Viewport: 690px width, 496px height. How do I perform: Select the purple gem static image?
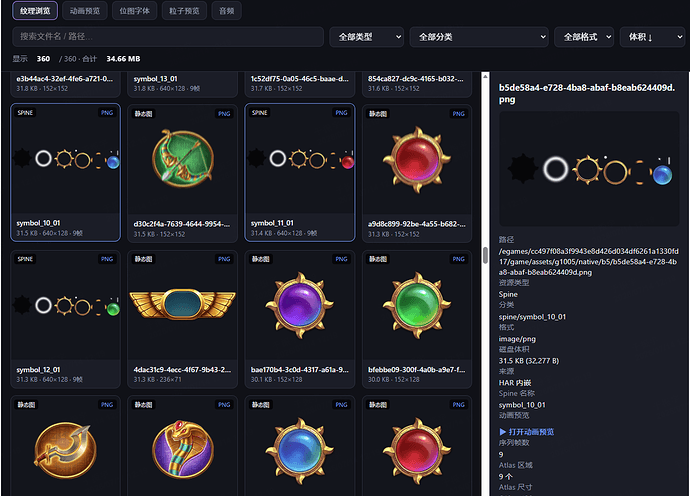300,319
